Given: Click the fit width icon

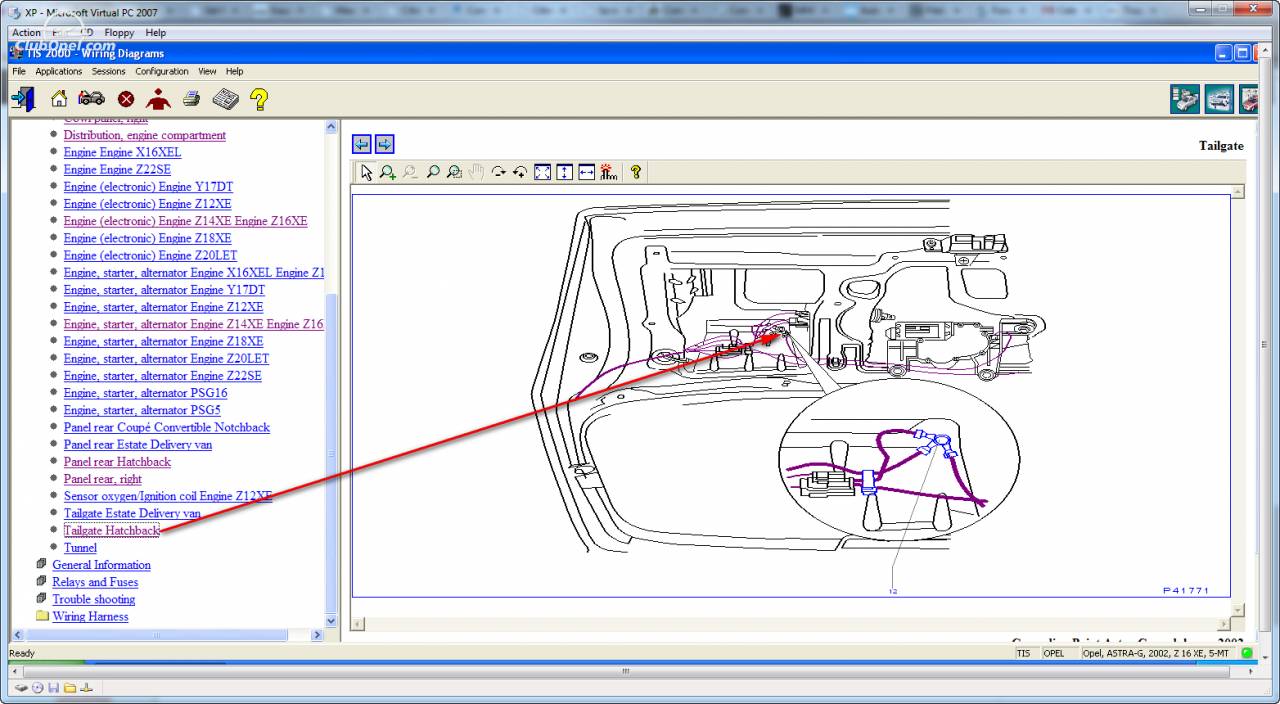Looking at the screenshot, I should [x=587, y=173].
